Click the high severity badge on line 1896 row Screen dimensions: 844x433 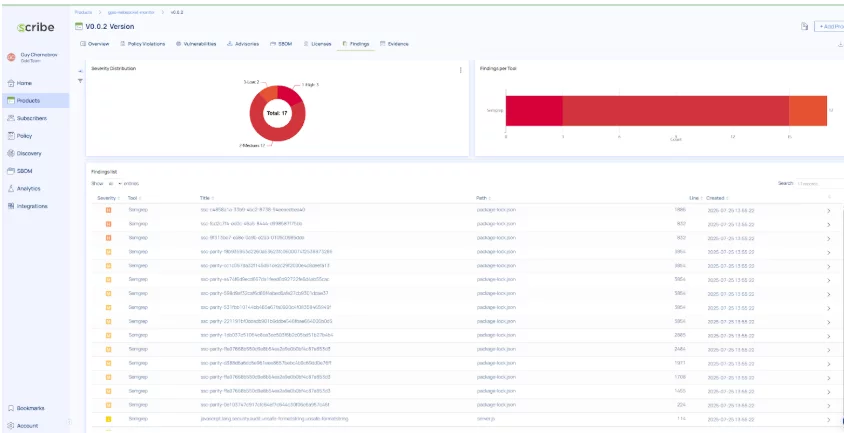(x=108, y=209)
